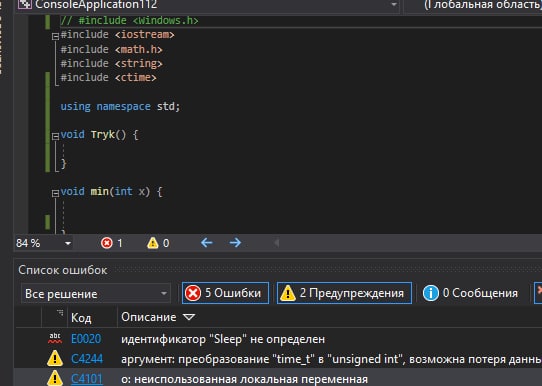Open the E0020 error code link
This screenshot has width=542, height=386.
[x=86, y=339]
